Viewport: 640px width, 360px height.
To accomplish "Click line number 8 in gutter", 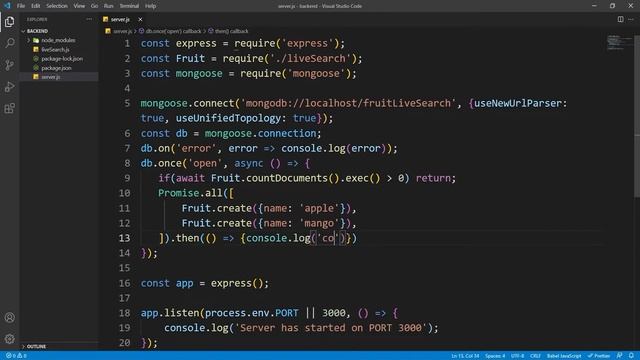I will 127,163.
